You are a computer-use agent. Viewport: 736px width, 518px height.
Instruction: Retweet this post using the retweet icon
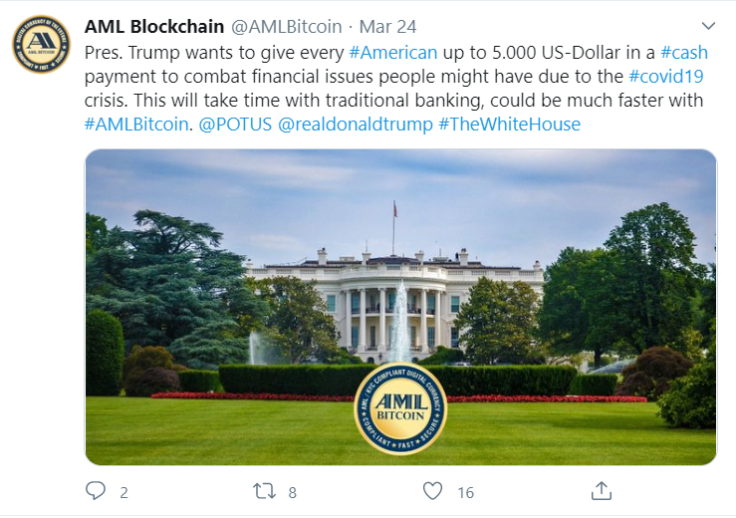coord(264,491)
